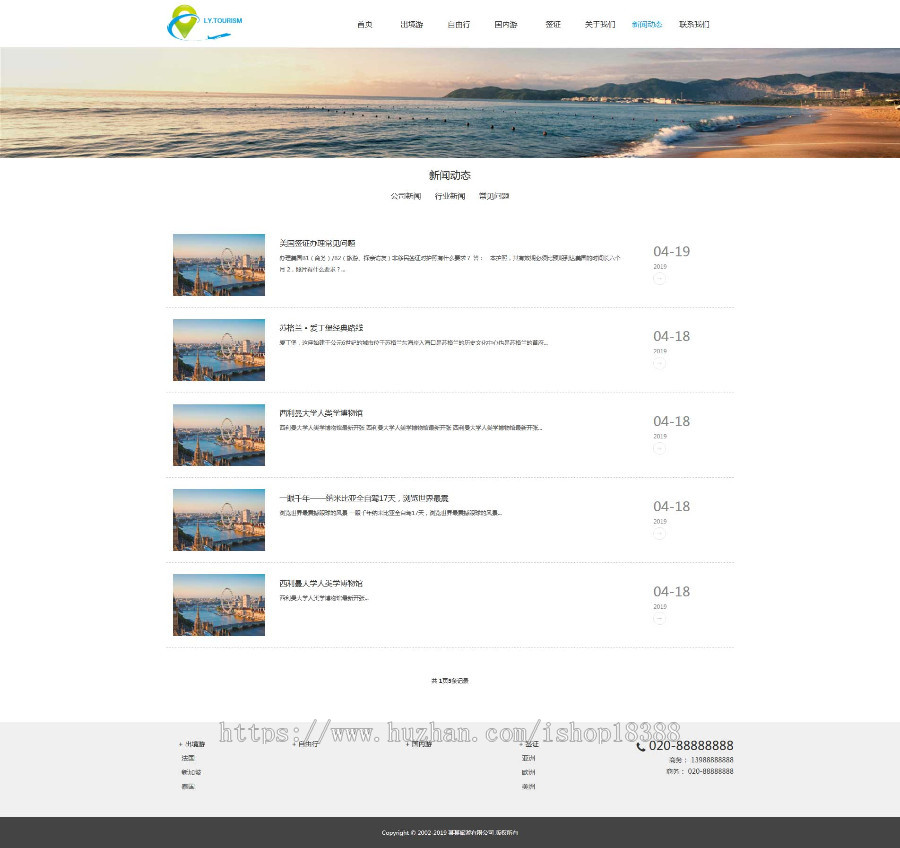This screenshot has width=900, height=848.
Task: Open 自由行 in the top navigation bar
Action: [459, 25]
